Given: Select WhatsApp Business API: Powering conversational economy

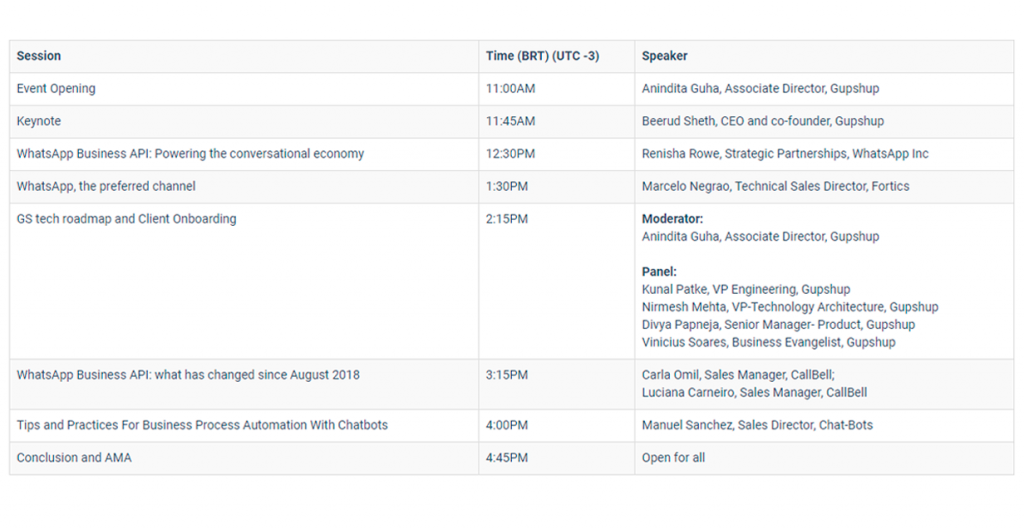Looking at the screenshot, I should (190, 154).
